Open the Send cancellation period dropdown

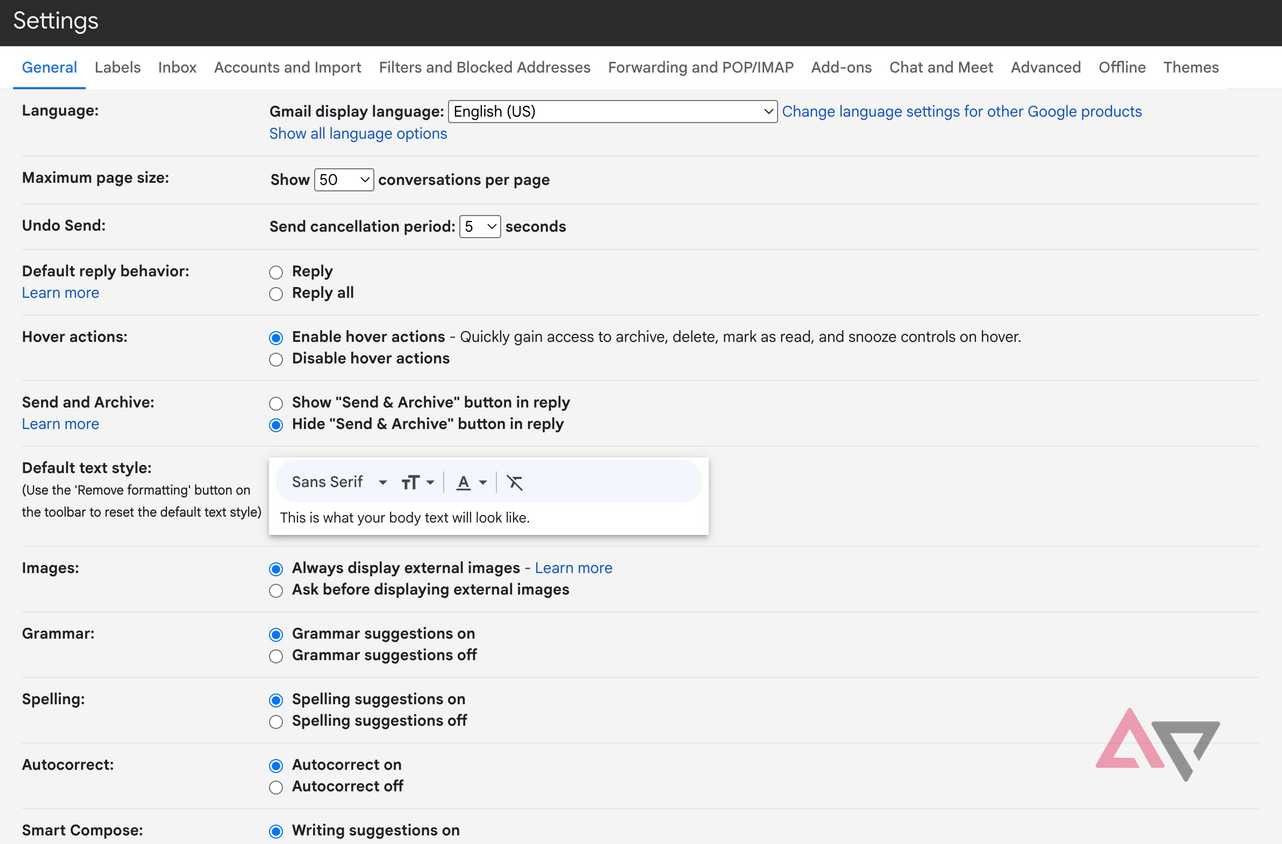480,227
